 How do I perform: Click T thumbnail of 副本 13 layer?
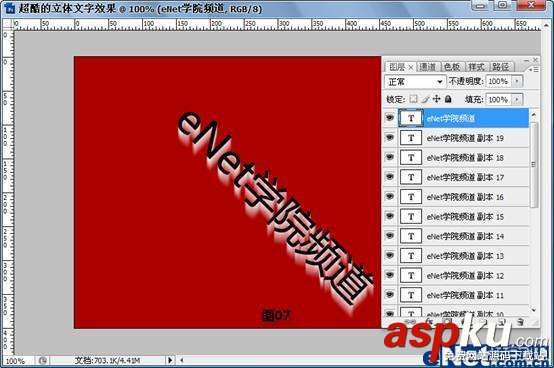[411, 256]
